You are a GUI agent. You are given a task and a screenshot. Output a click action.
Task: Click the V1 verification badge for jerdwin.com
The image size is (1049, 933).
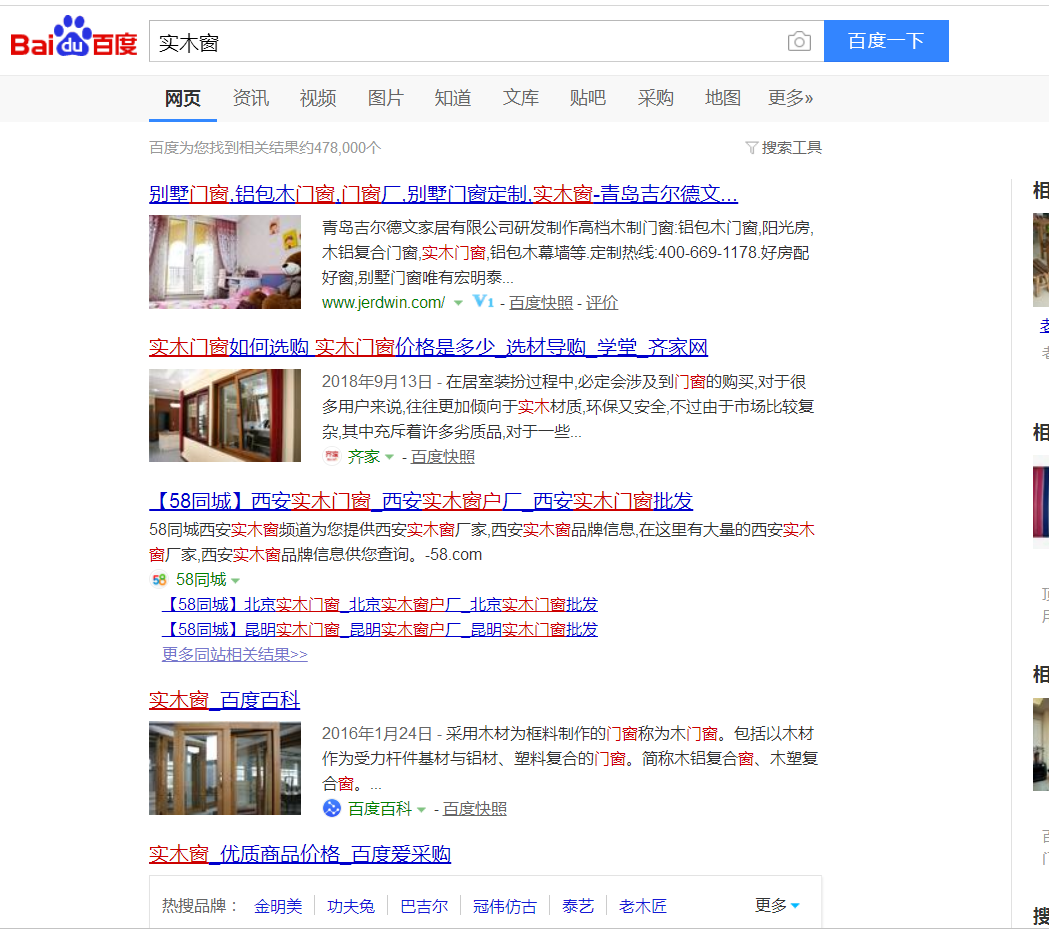tap(483, 302)
